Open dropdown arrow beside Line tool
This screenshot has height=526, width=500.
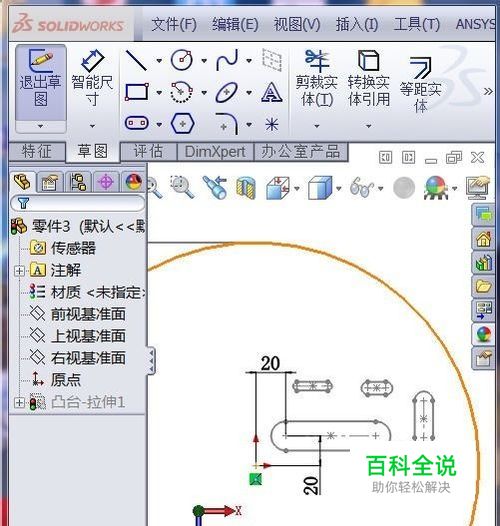click(159, 61)
